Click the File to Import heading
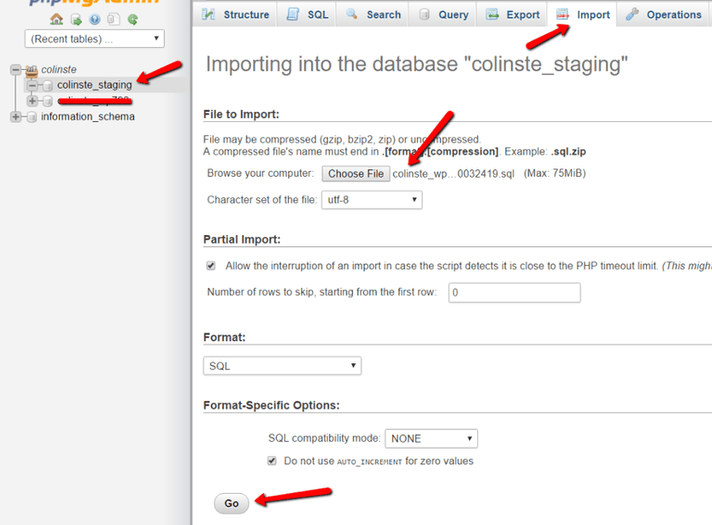Viewport: 712px width, 525px height. pyautogui.click(x=241, y=114)
